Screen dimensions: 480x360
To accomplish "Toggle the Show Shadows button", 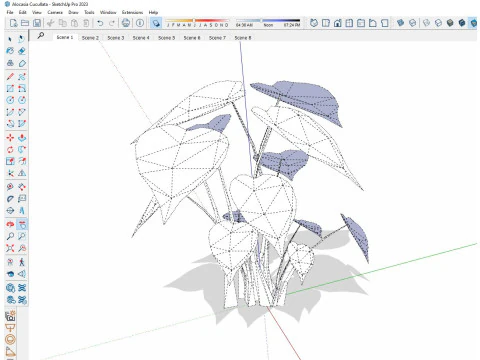I will tap(156, 23).
